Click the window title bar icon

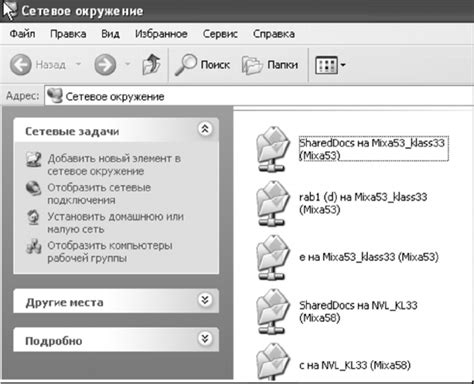pyautogui.click(x=9, y=10)
